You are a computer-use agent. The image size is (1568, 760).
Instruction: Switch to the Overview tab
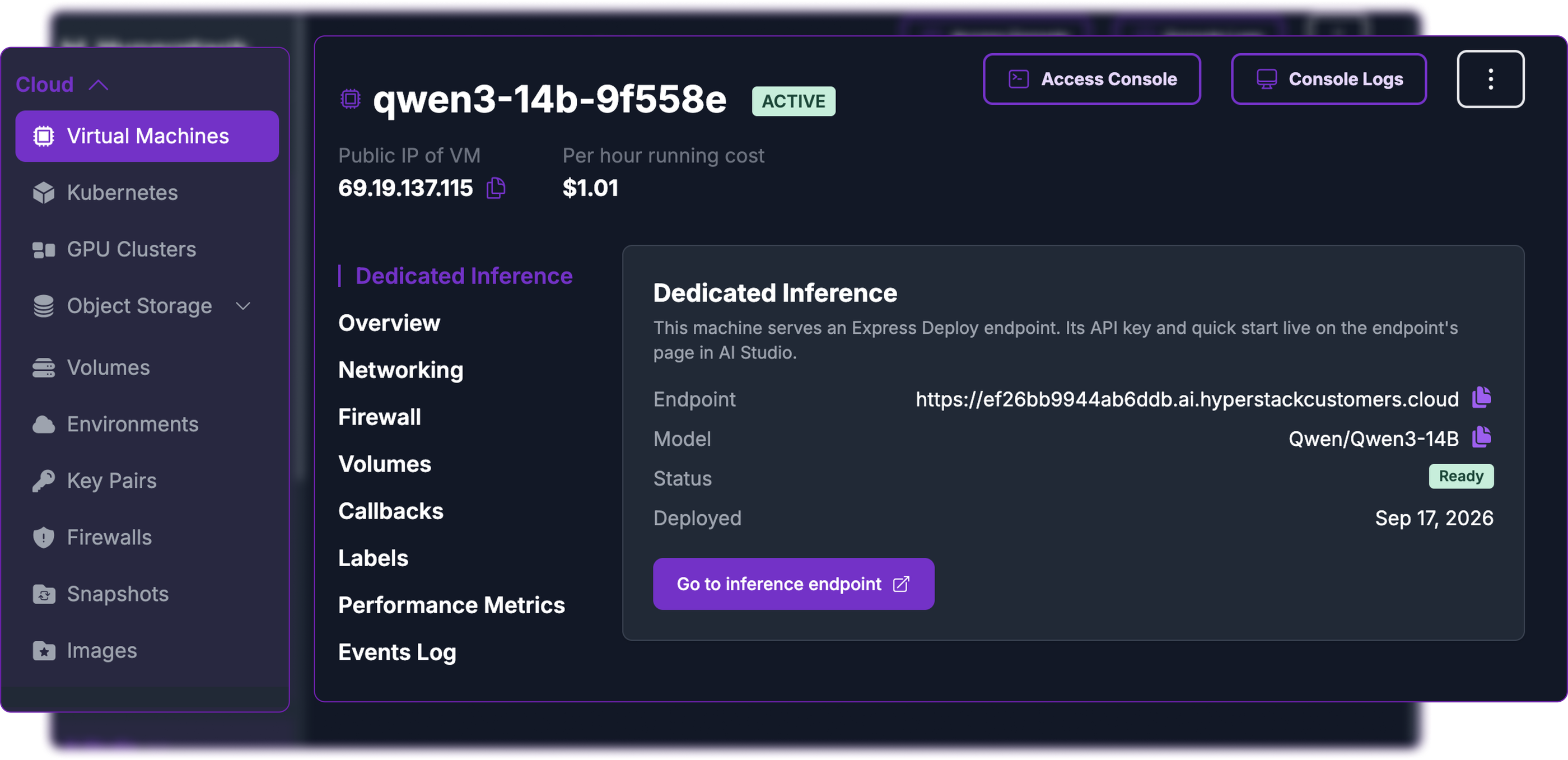coord(389,323)
